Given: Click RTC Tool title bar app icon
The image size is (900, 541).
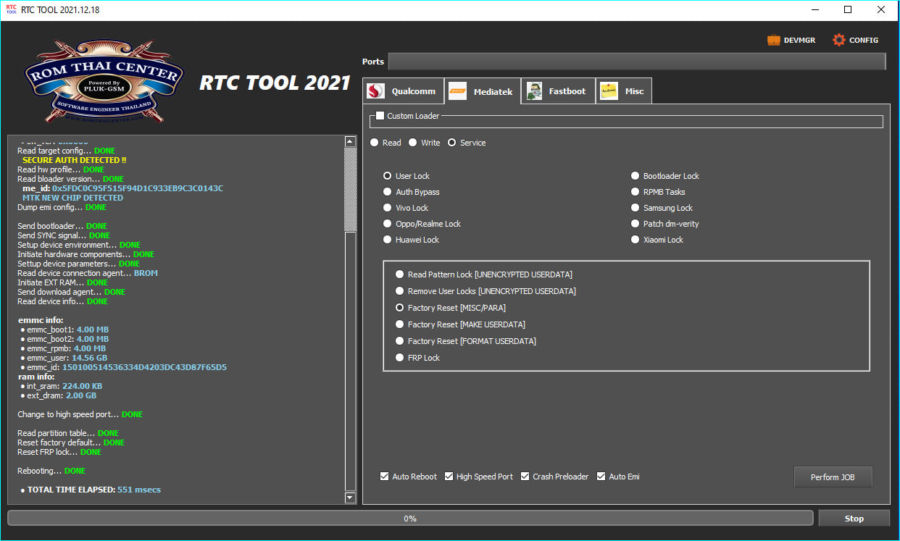Looking at the screenshot, I should click(11, 10).
